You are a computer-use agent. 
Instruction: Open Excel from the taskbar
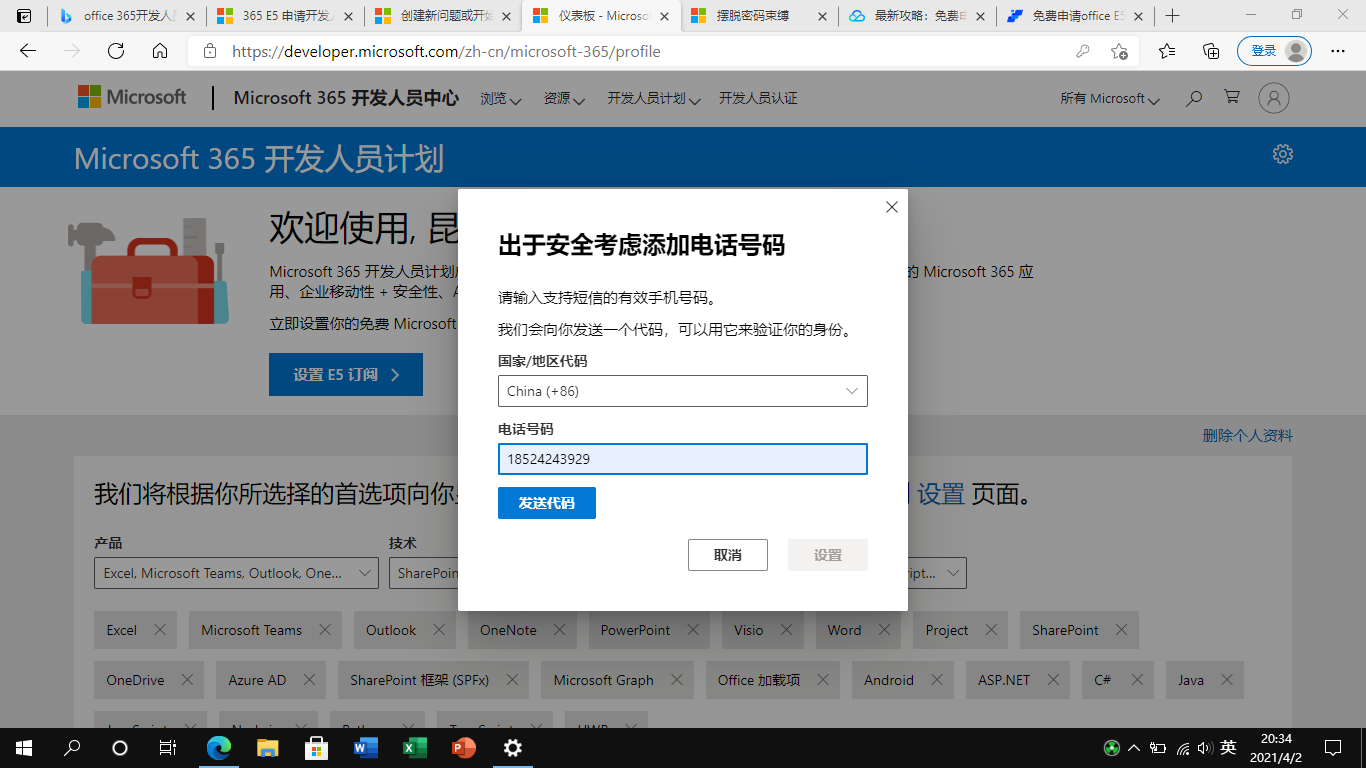pyautogui.click(x=415, y=747)
